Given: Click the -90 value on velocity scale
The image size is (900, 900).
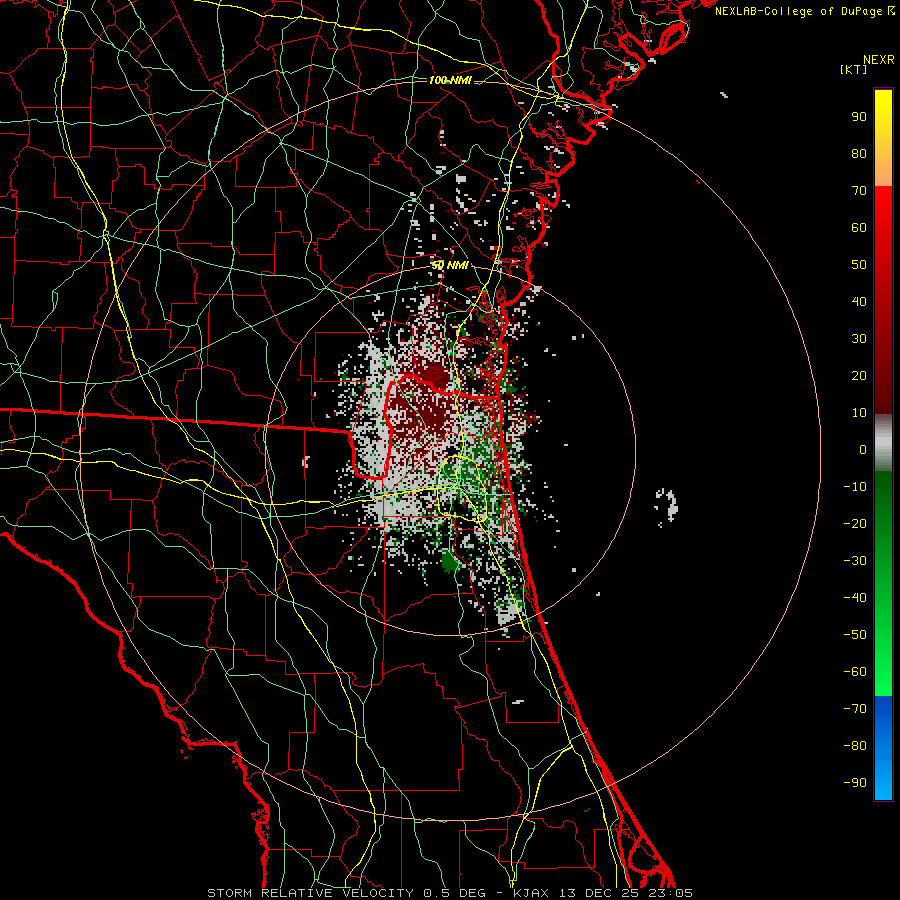Looking at the screenshot, I should coord(855,782).
